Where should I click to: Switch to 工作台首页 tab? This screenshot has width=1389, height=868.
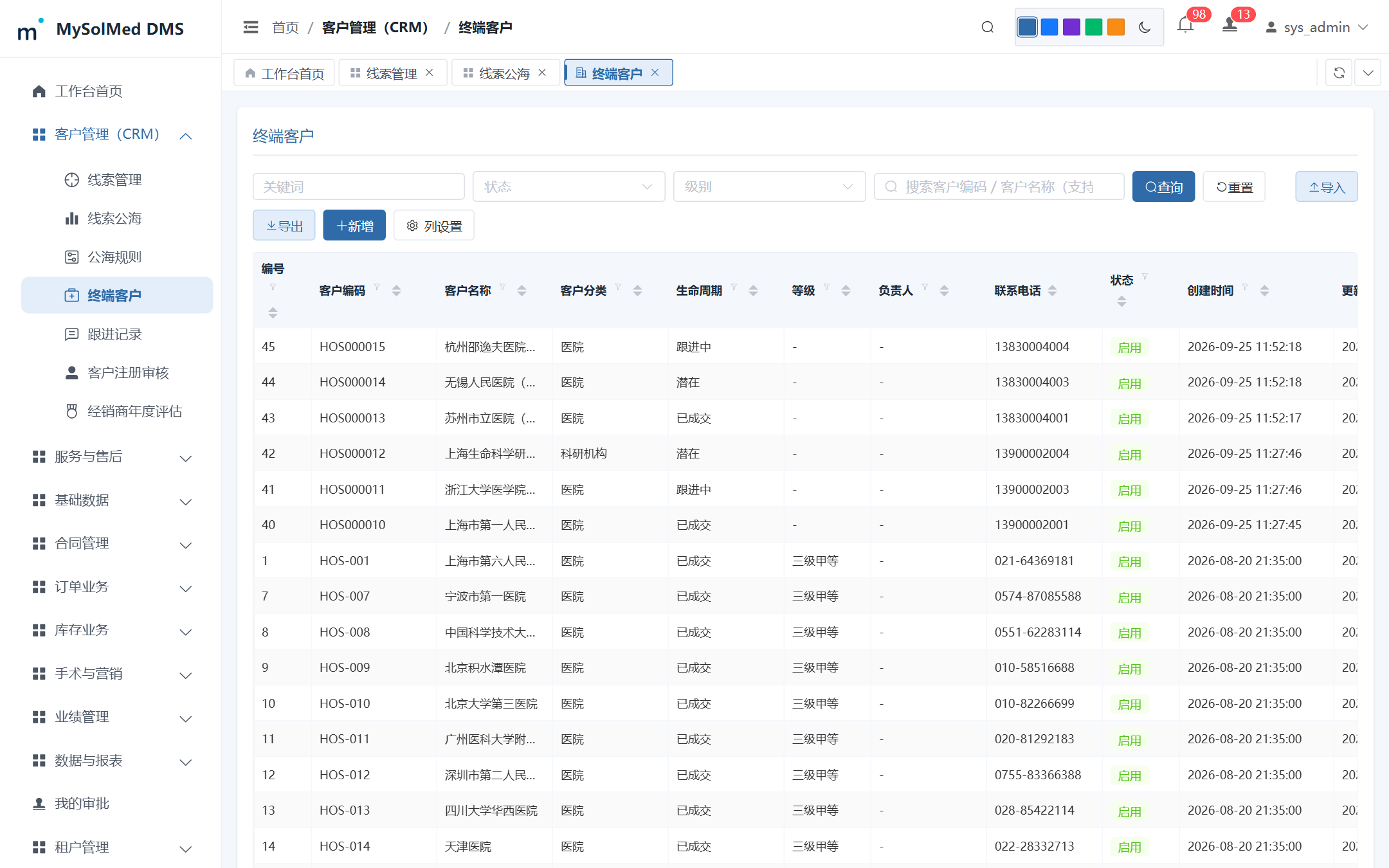click(x=284, y=73)
